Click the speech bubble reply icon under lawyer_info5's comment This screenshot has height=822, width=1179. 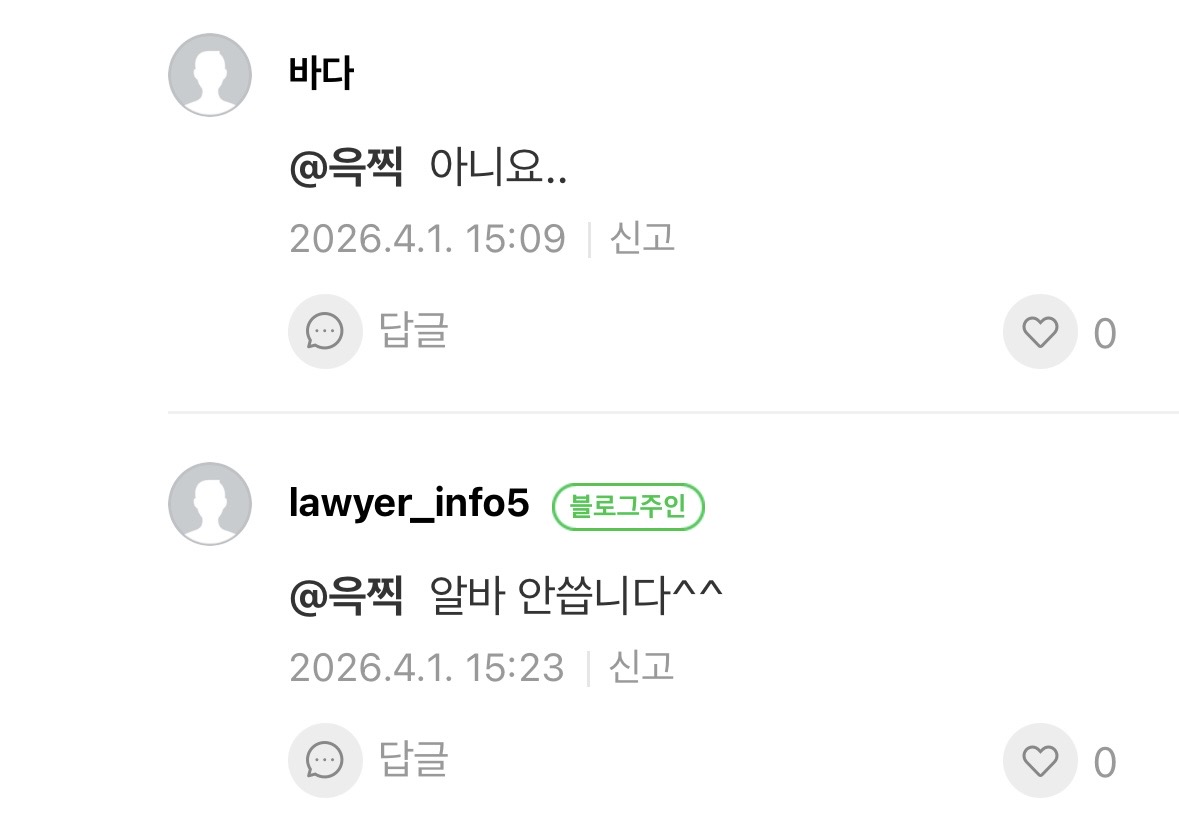[325, 760]
